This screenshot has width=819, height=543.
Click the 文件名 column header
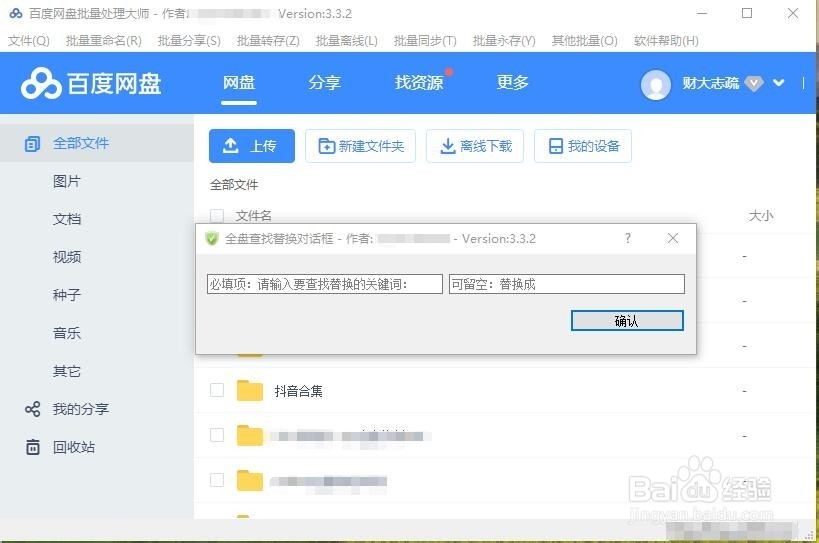click(x=253, y=216)
